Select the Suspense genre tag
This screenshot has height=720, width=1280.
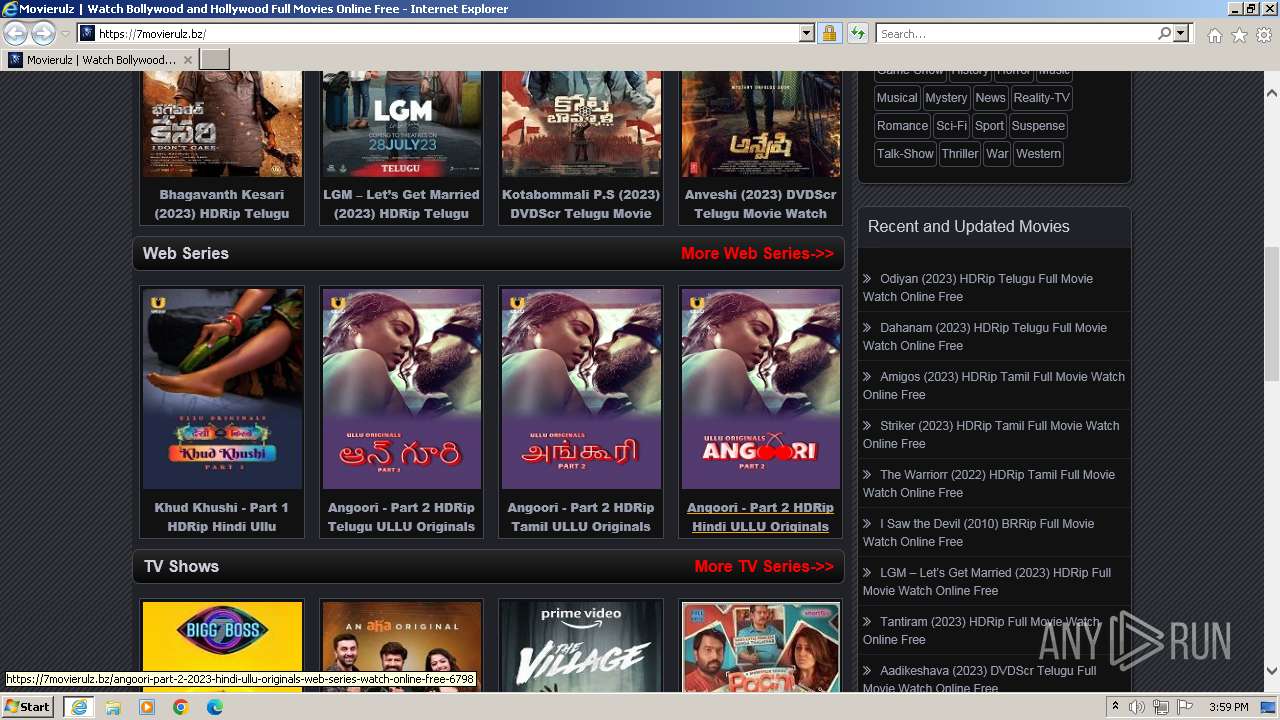[1038, 126]
